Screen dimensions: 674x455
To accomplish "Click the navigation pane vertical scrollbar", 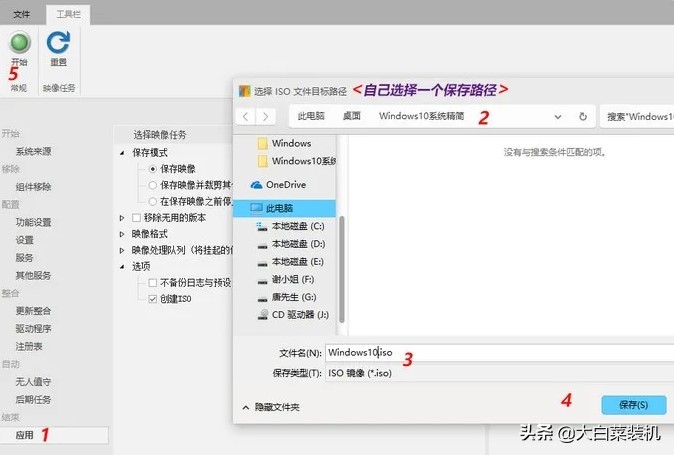I will [x=342, y=269].
